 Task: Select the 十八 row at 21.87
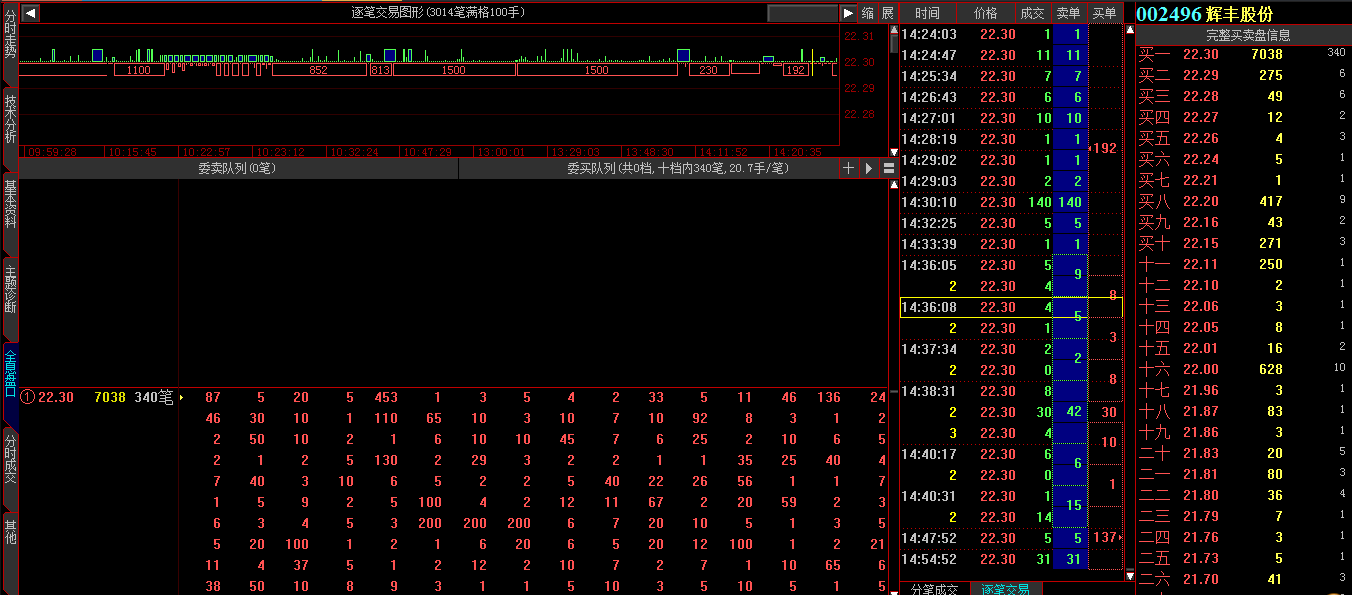[1243, 411]
